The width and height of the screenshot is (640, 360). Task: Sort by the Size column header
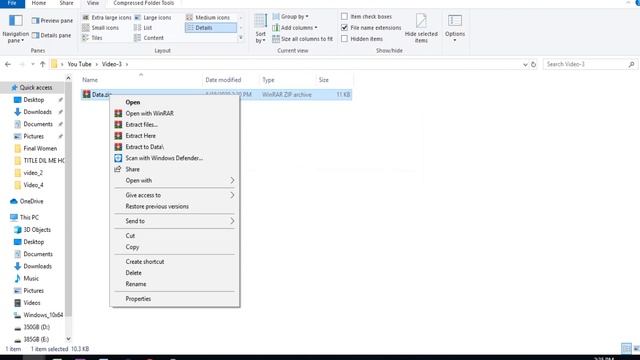(334, 80)
